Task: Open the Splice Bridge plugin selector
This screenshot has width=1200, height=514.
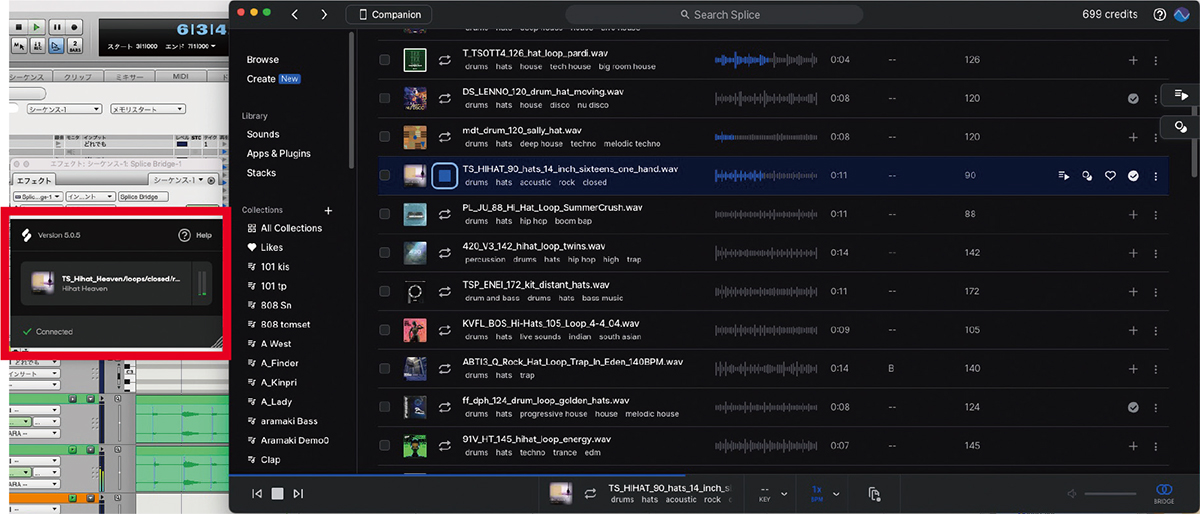Action: tap(145, 197)
